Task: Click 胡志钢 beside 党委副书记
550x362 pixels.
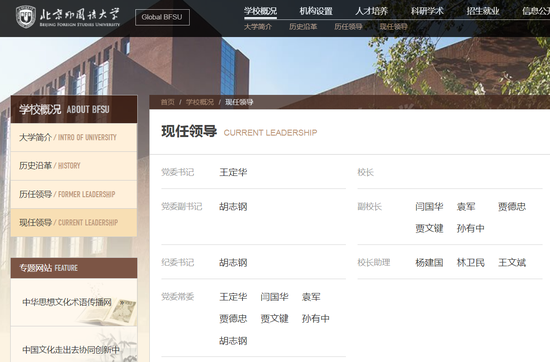Action: pyautogui.click(x=233, y=207)
